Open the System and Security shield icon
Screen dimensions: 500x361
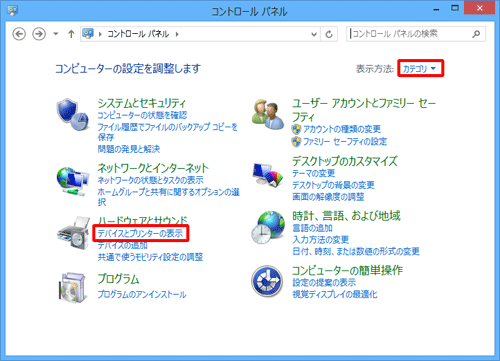[x=73, y=114]
